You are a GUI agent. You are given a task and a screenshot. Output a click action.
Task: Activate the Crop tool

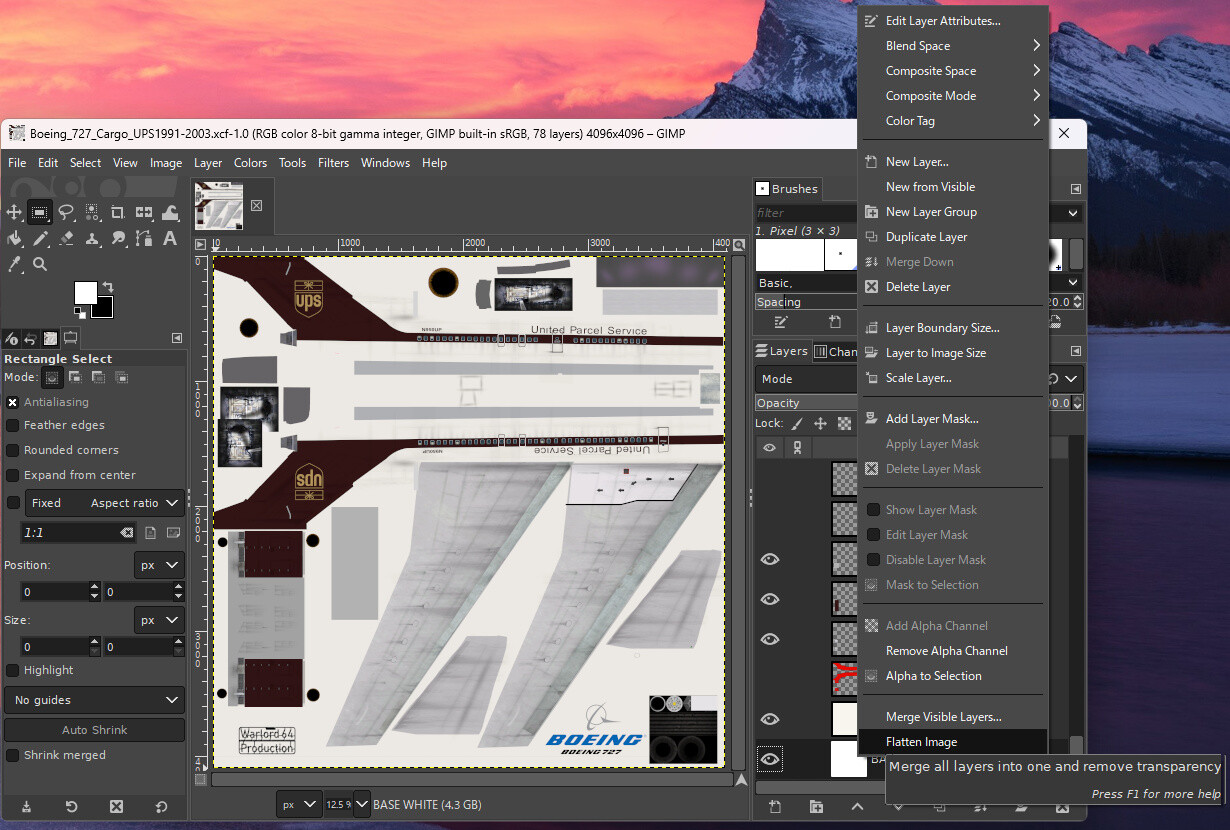click(x=118, y=212)
